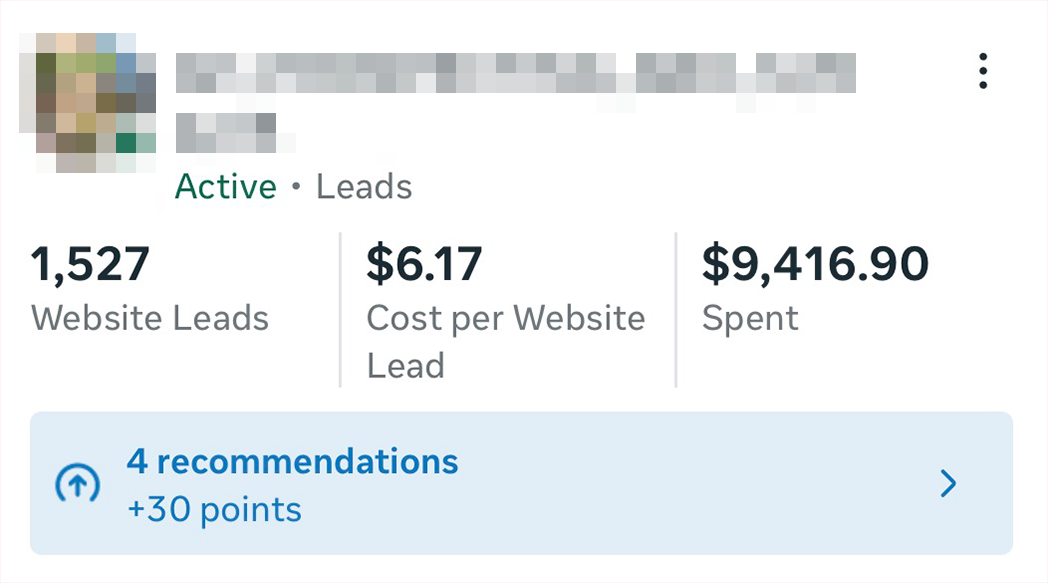Open the three-dot more options menu
The height and width of the screenshot is (583, 1048).
click(983, 72)
